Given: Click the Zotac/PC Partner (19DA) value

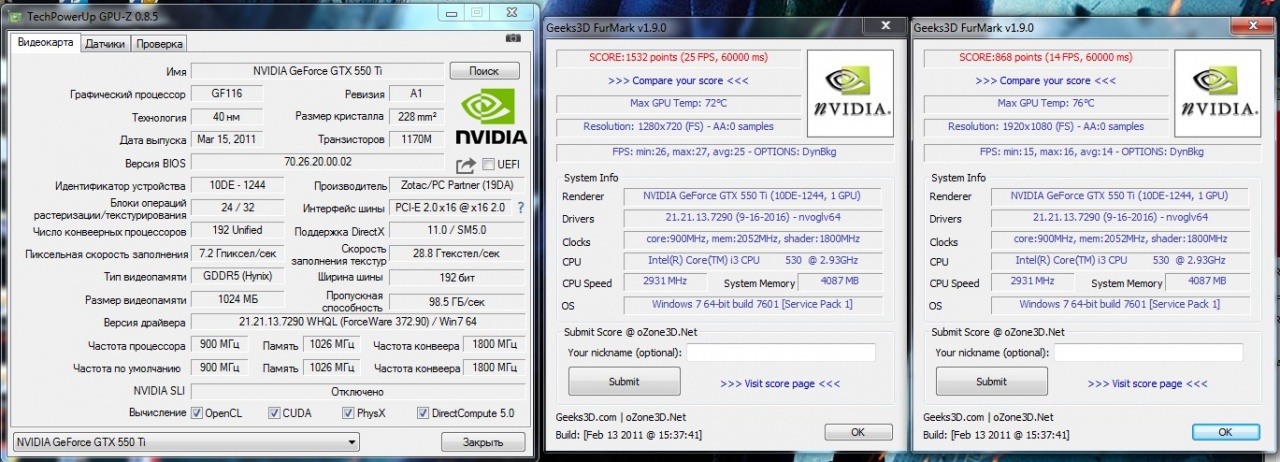Looking at the screenshot, I should [x=456, y=186].
